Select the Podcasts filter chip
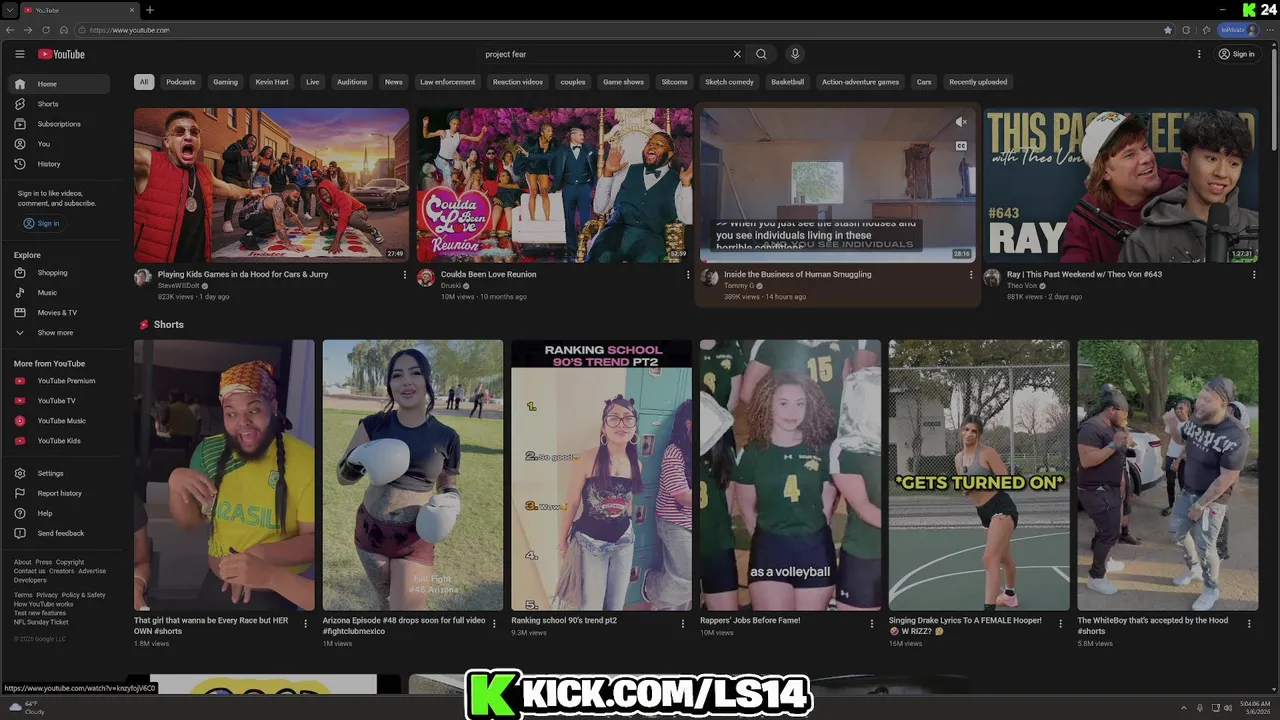Viewport: 1280px width, 720px height. click(181, 82)
